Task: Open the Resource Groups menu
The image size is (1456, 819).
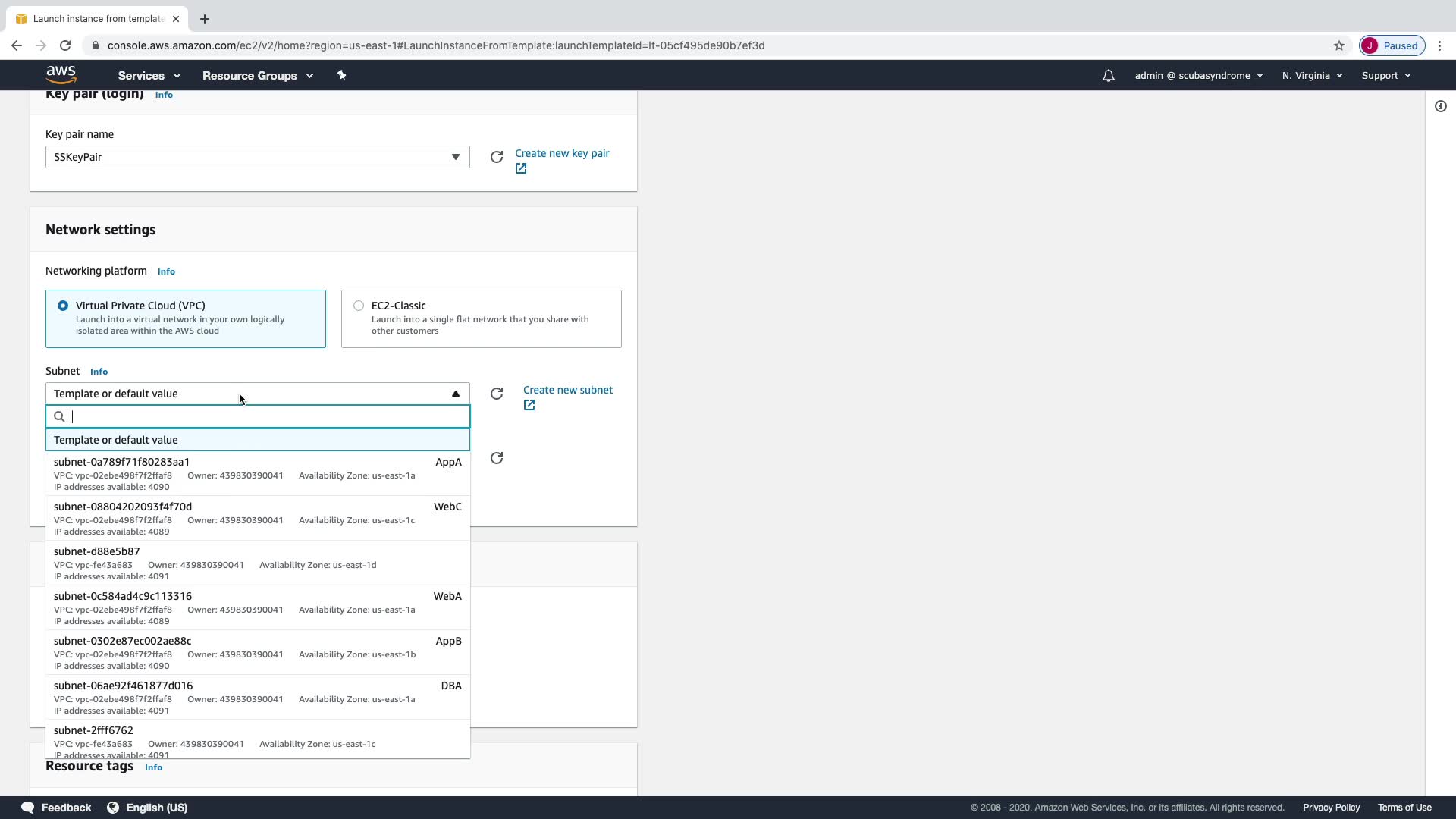Action: pos(257,76)
